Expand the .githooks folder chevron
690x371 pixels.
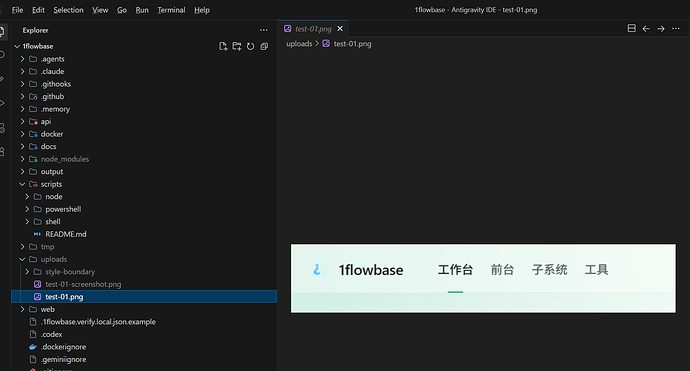pos(22,84)
